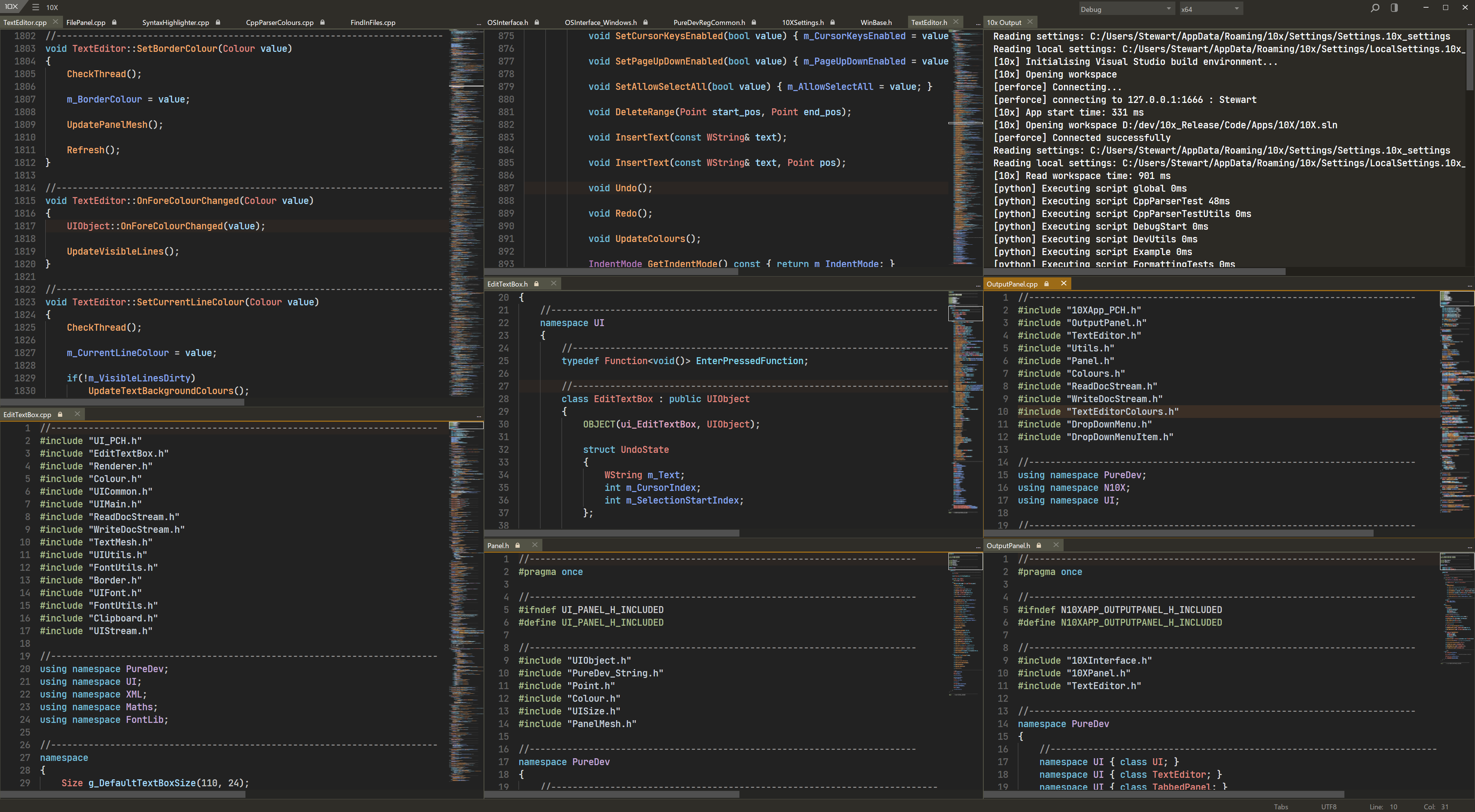Select the PureDevRegCommon.h tab
The height and width of the screenshot is (812, 1475).
coord(709,22)
